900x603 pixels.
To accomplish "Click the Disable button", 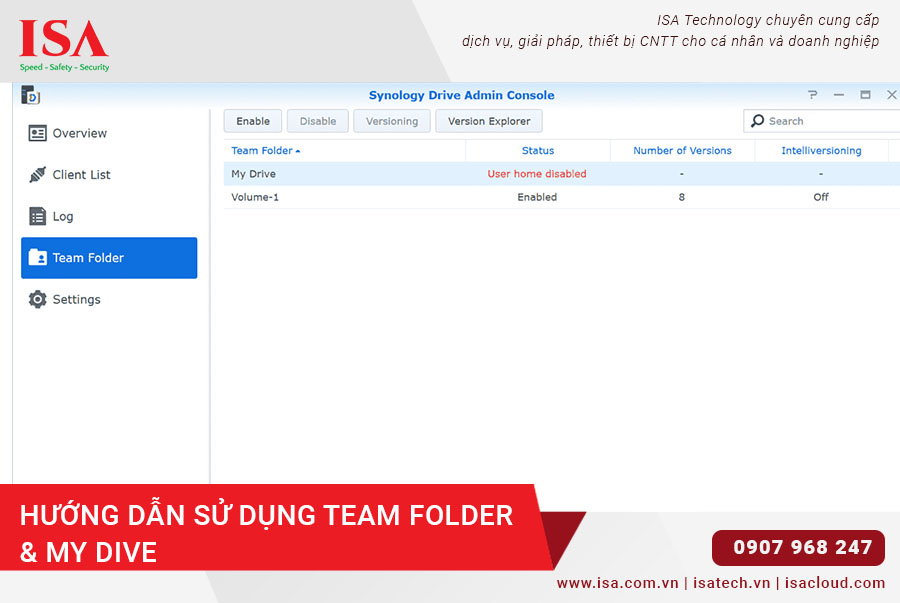I will [318, 121].
